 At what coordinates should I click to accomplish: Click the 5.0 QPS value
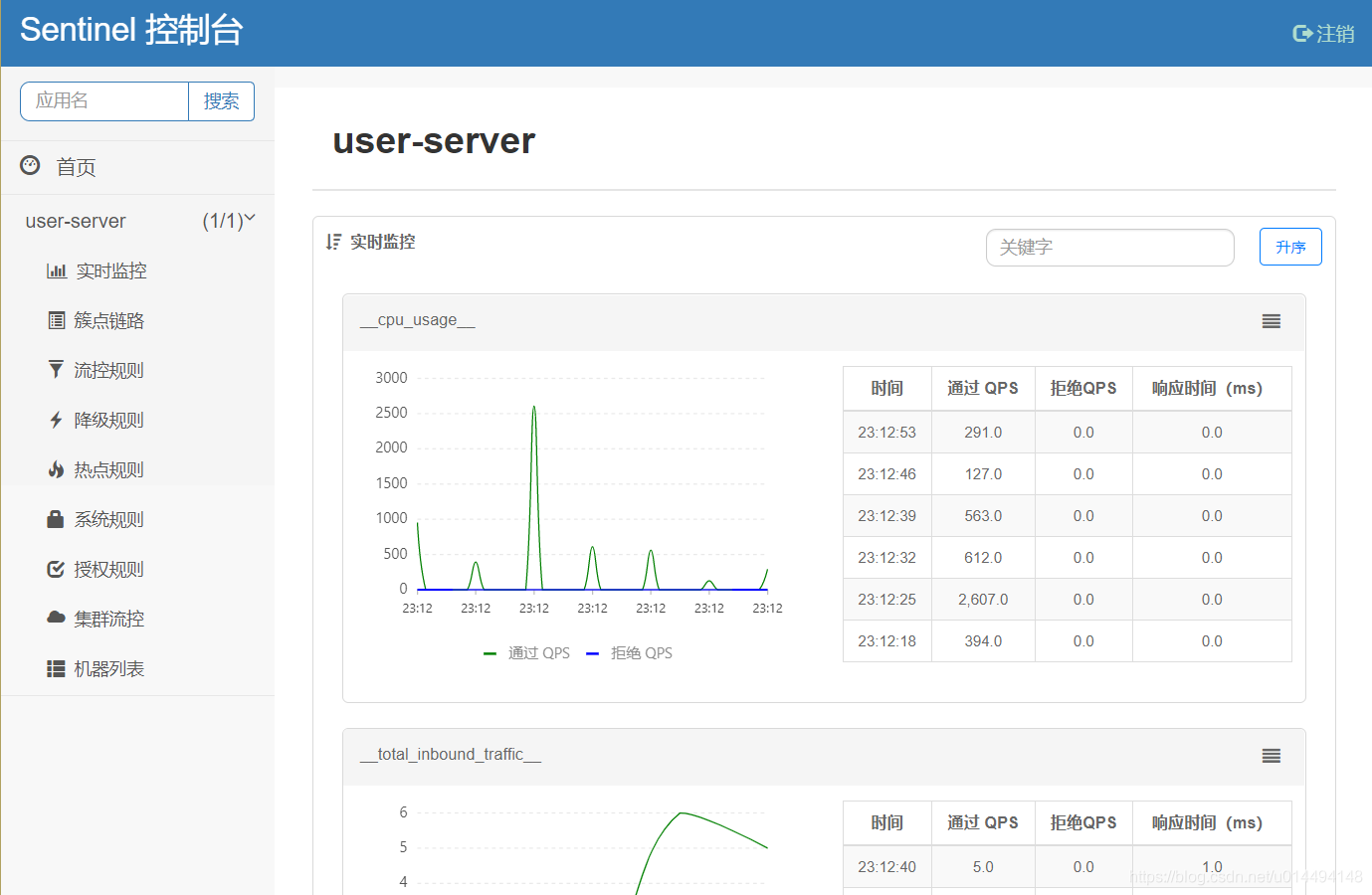[x=983, y=867]
